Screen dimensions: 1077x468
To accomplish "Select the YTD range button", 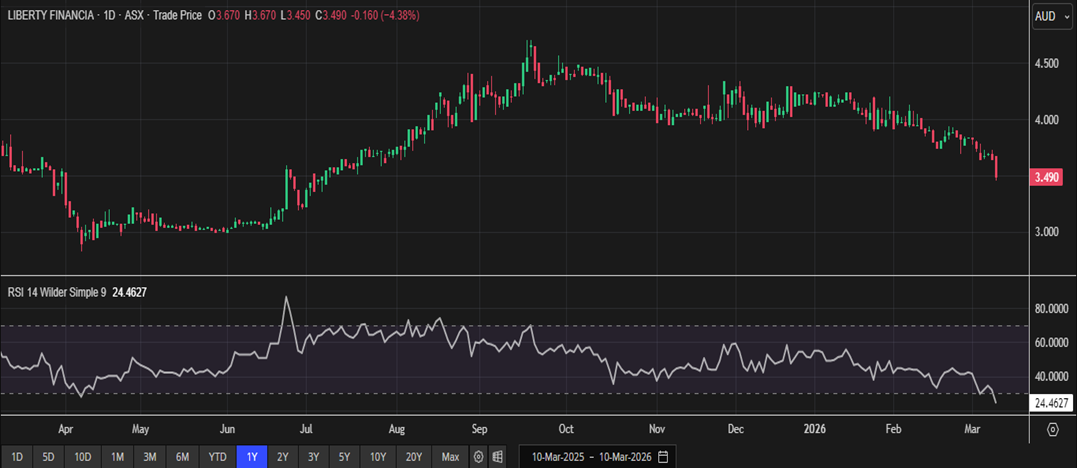I will pyautogui.click(x=216, y=457).
